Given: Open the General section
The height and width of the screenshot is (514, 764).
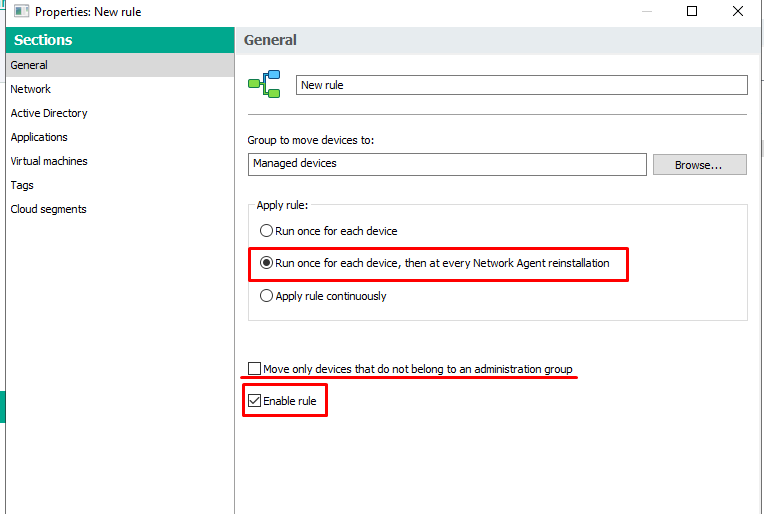Looking at the screenshot, I should click(x=120, y=65).
